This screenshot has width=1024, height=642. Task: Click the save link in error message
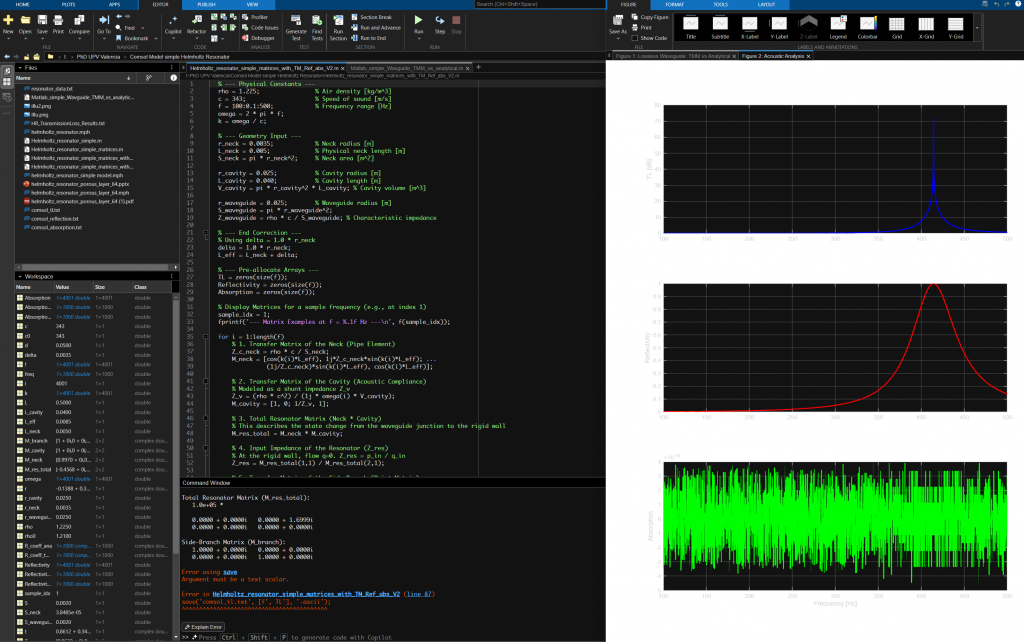(x=230, y=572)
